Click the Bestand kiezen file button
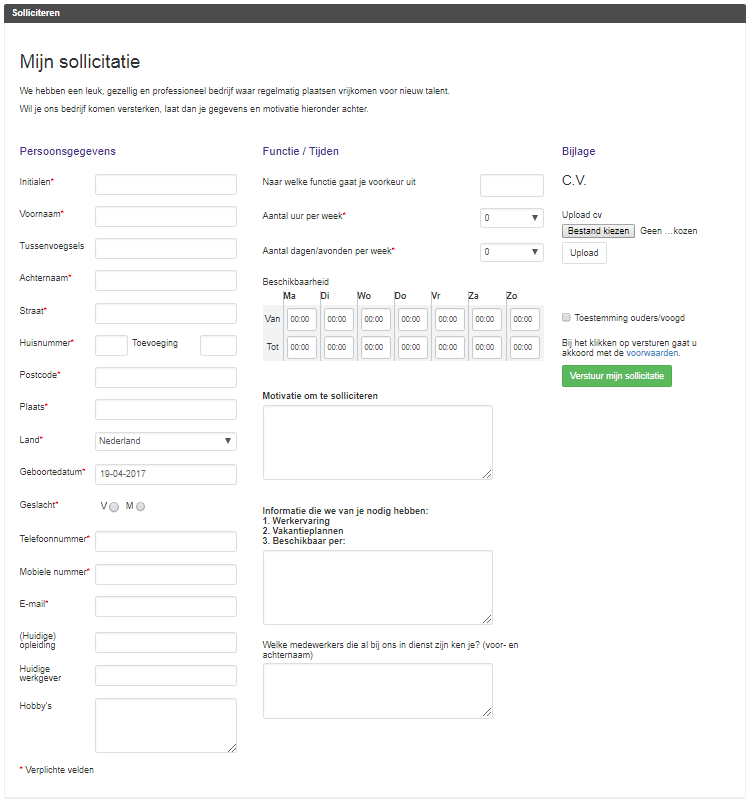 [x=598, y=231]
